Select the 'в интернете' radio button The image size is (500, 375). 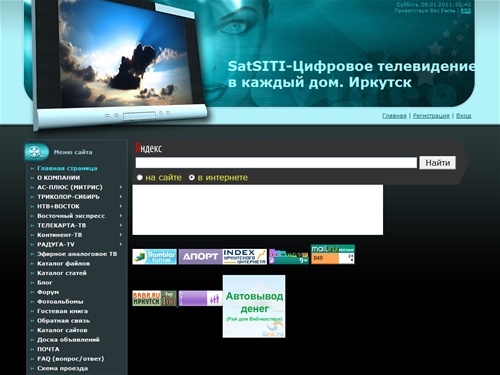(x=192, y=178)
